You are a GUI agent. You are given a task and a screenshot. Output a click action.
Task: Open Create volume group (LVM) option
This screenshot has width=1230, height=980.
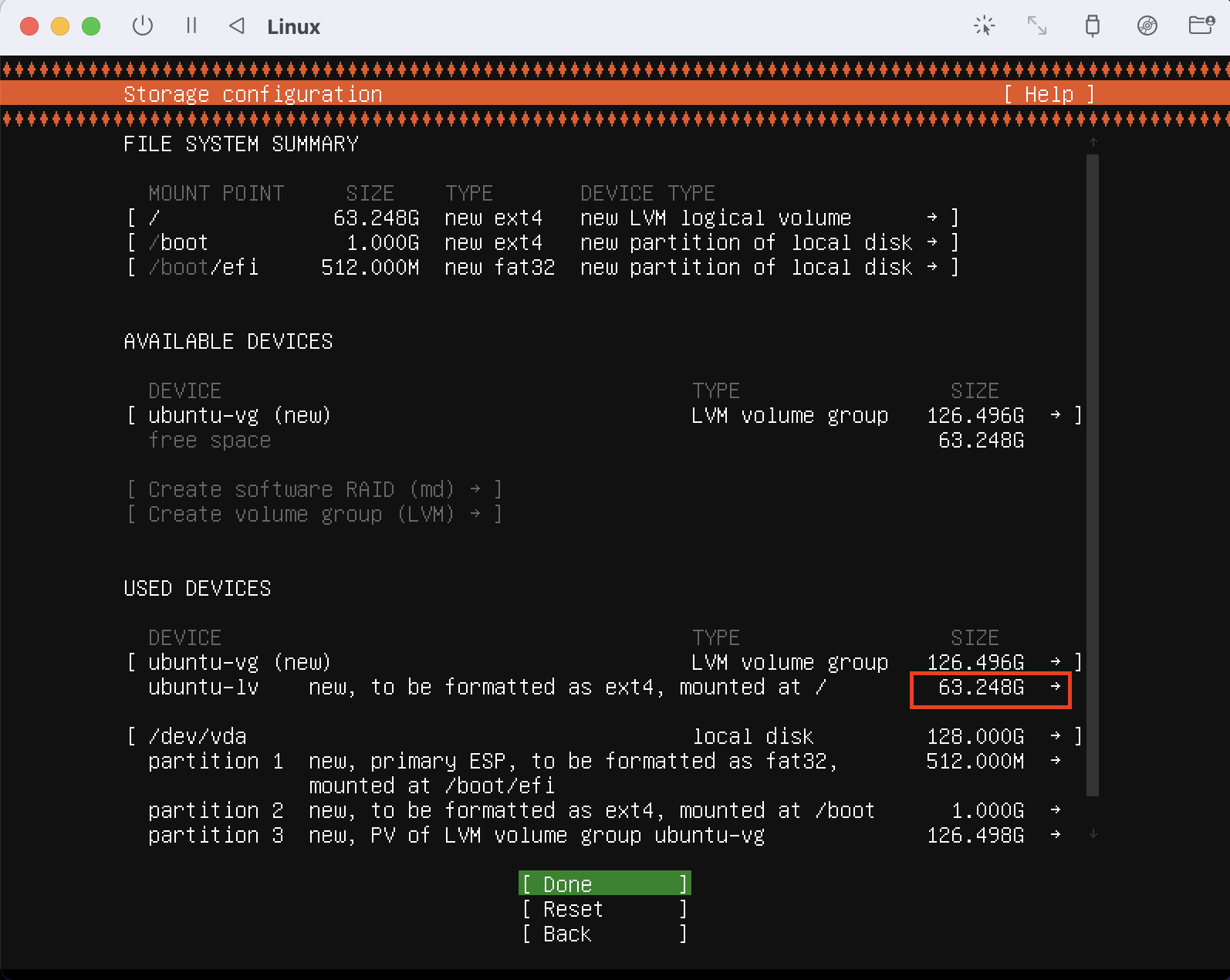tap(315, 514)
